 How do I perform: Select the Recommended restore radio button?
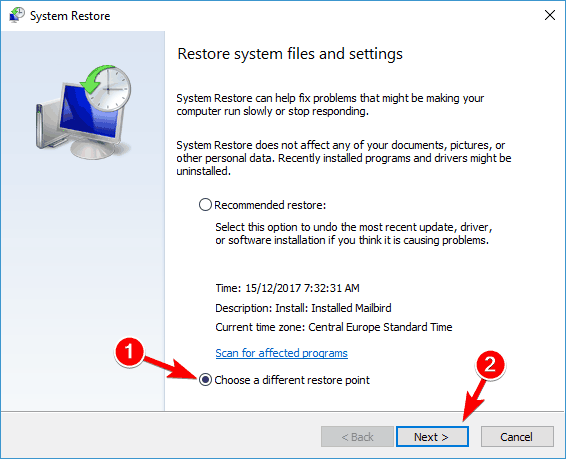(x=205, y=205)
